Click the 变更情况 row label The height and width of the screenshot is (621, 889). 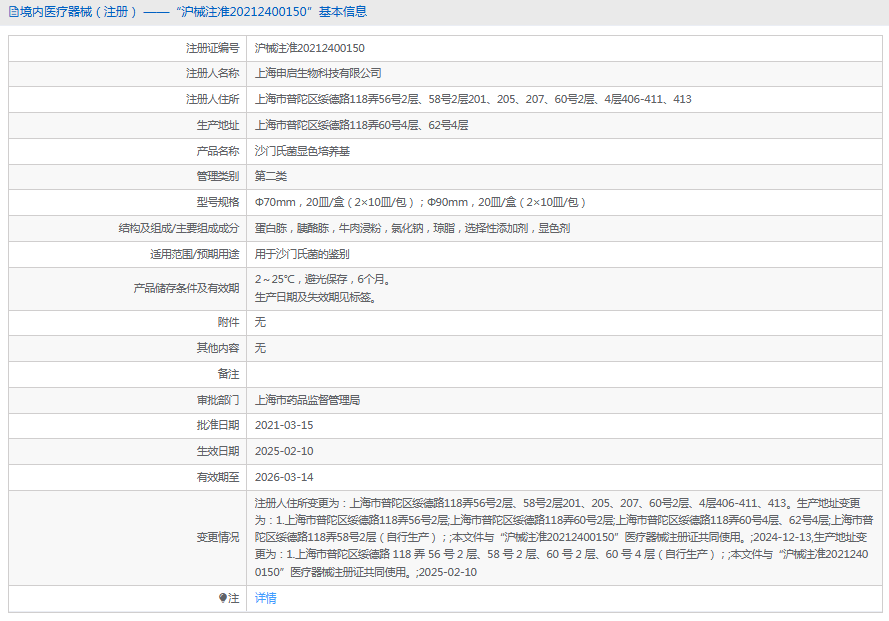(218, 538)
